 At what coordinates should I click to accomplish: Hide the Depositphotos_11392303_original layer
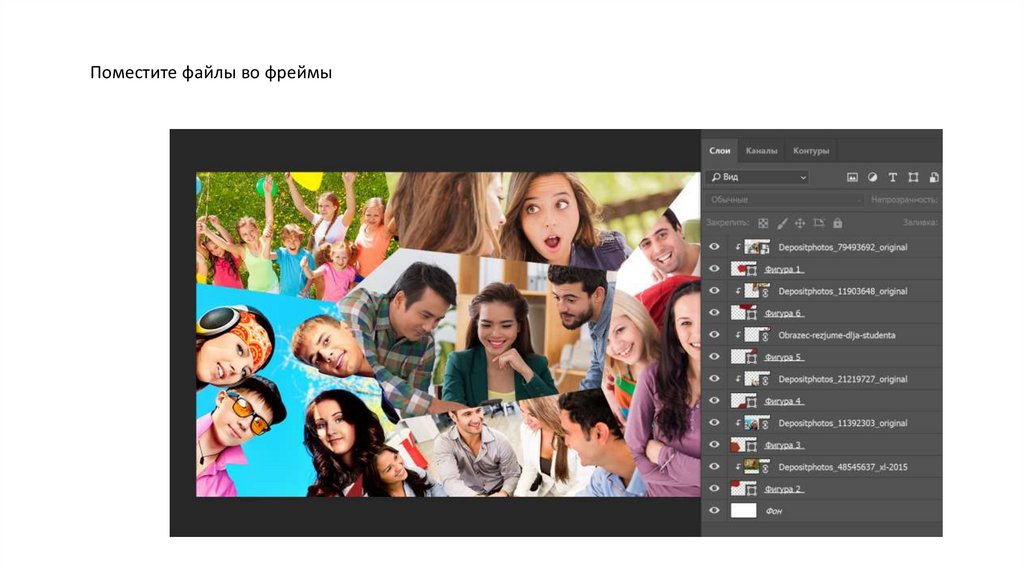[714, 423]
